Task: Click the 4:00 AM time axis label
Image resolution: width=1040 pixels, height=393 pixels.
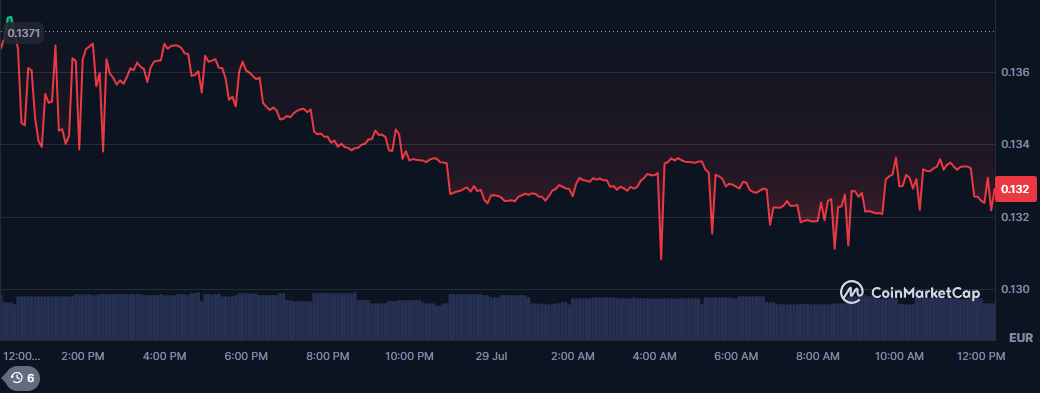Action: click(x=655, y=357)
